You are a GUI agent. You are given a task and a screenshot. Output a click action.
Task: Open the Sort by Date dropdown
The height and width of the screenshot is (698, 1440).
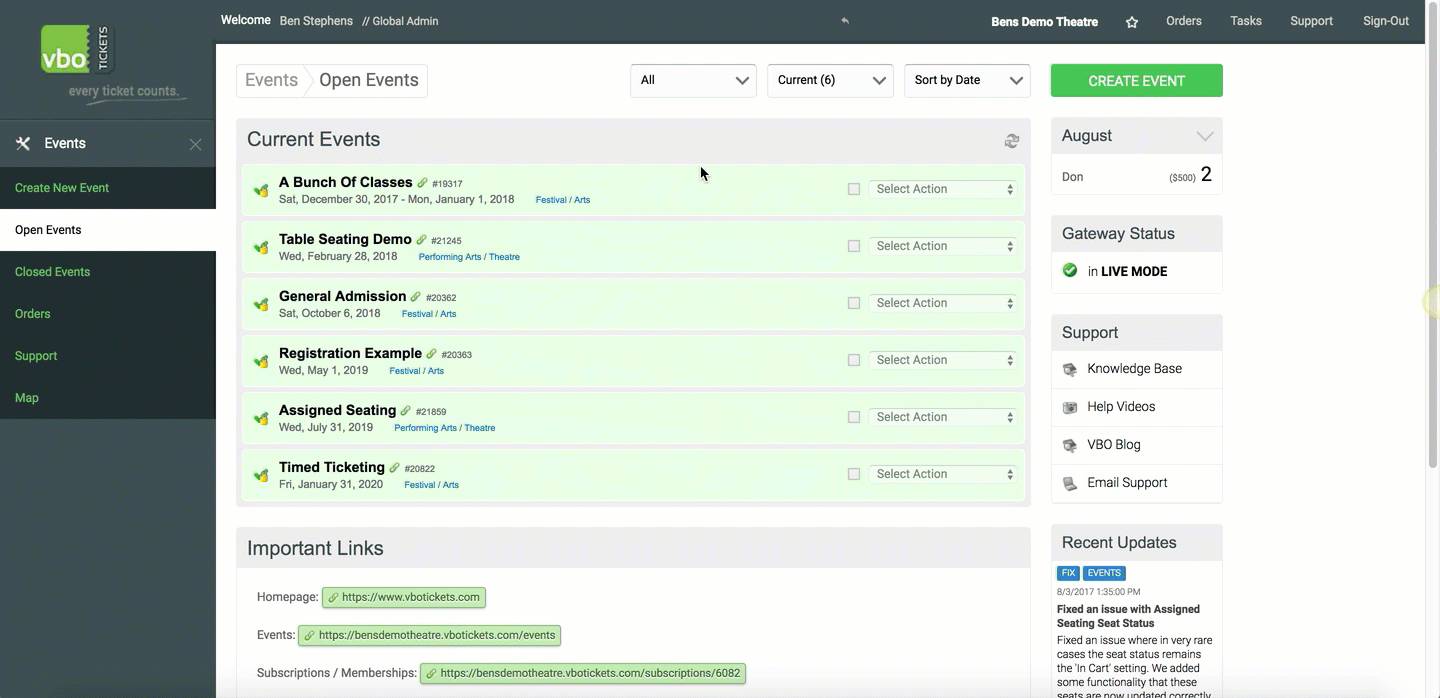coord(967,81)
